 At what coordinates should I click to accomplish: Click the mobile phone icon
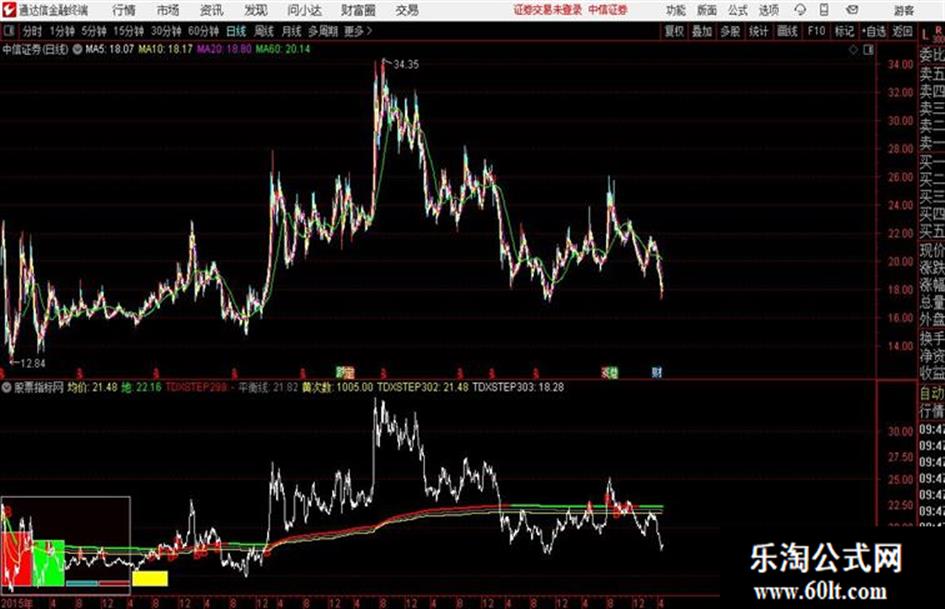tap(824, 10)
